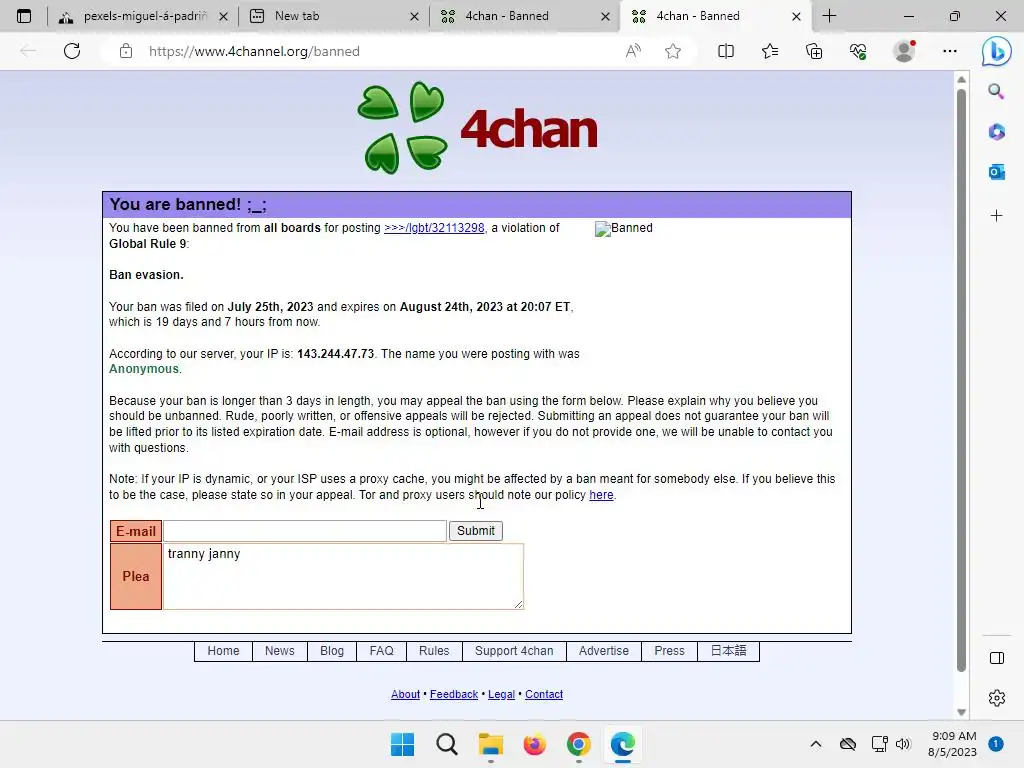Open Outlook sidebar icon

point(996,172)
